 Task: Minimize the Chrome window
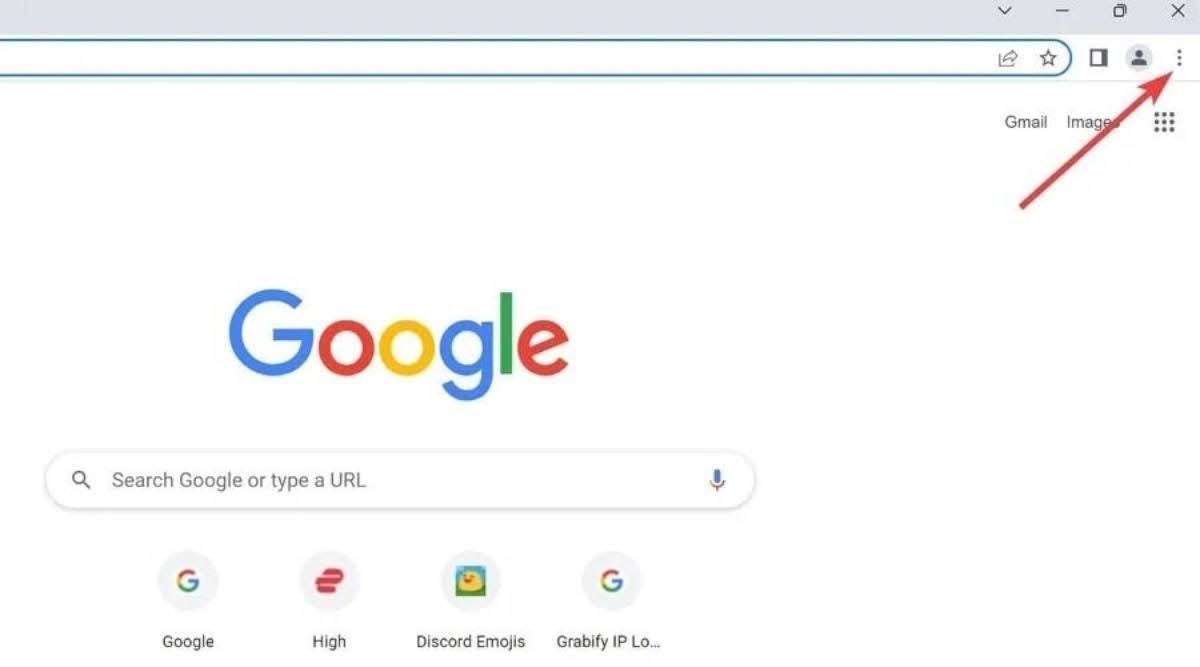tap(1062, 11)
